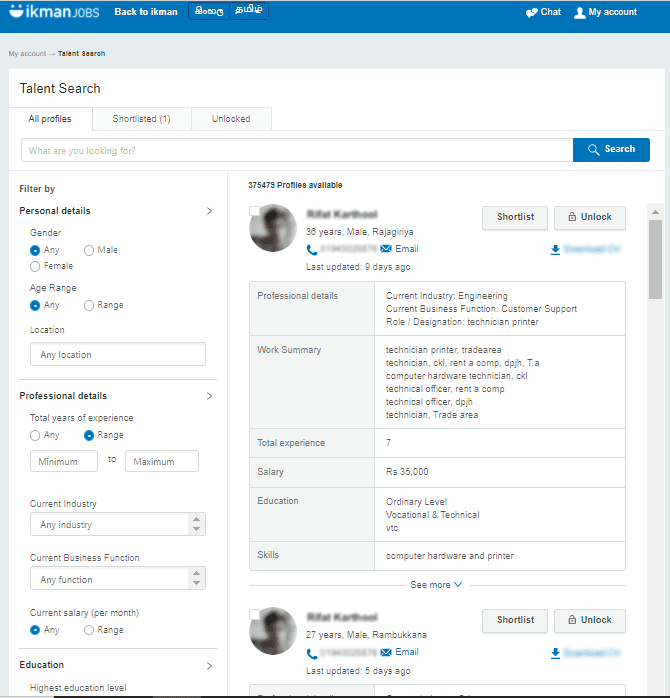Click the results list scrollbar thumb

pos(655,259)
